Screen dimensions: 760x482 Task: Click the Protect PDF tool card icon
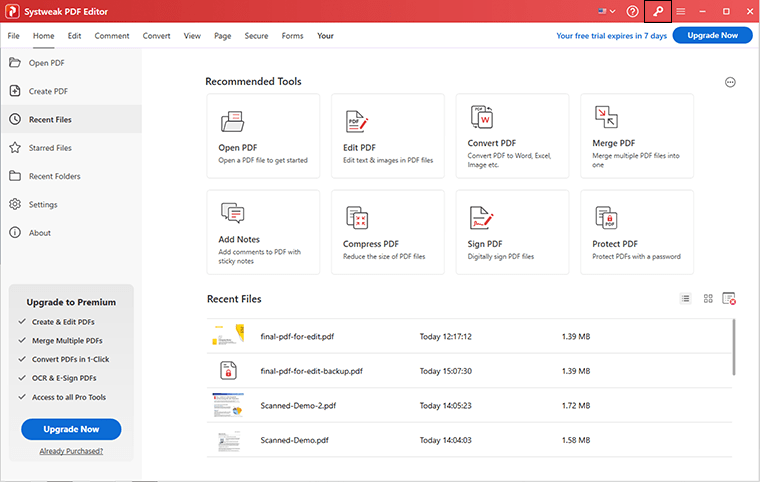606,217
